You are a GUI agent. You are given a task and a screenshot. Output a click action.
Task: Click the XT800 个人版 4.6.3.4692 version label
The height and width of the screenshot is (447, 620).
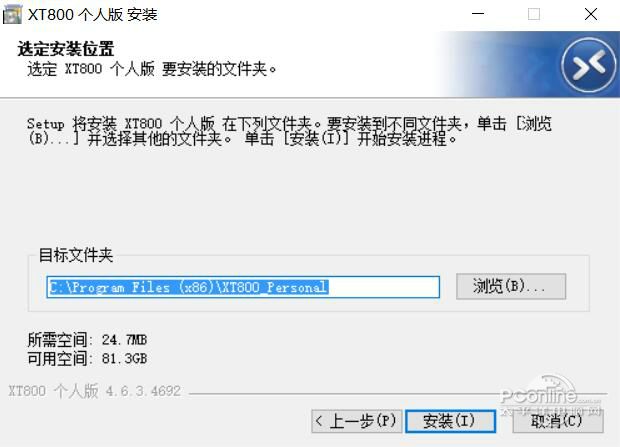[95, 391]
